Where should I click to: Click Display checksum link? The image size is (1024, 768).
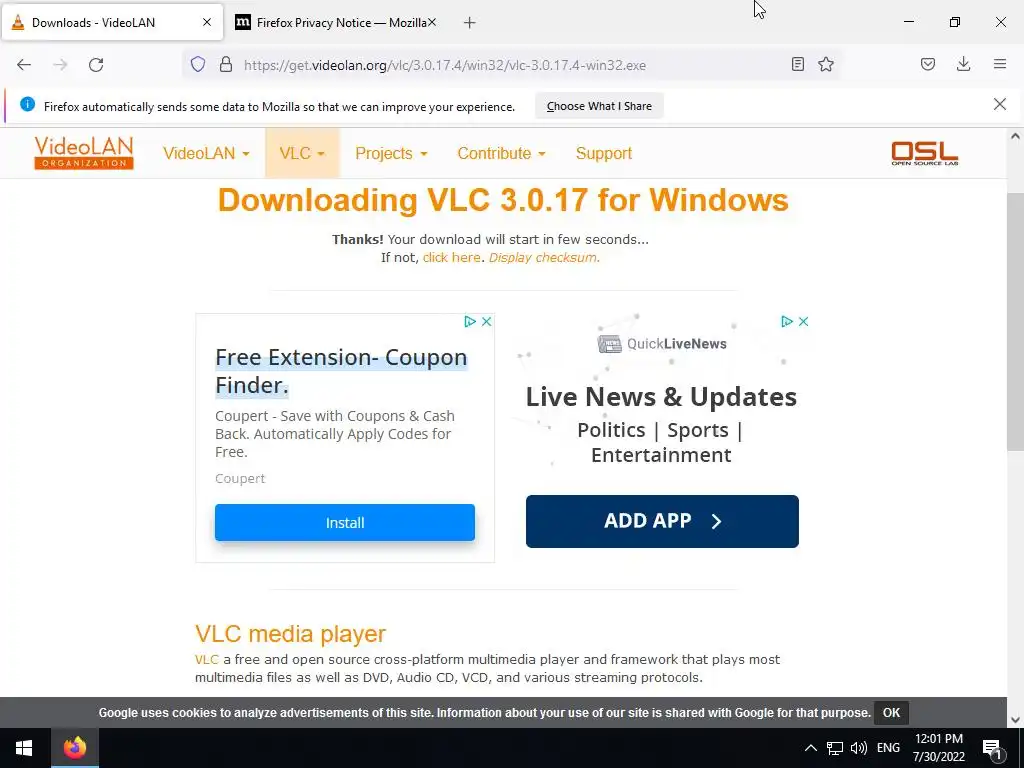click(x=544, y=257)
